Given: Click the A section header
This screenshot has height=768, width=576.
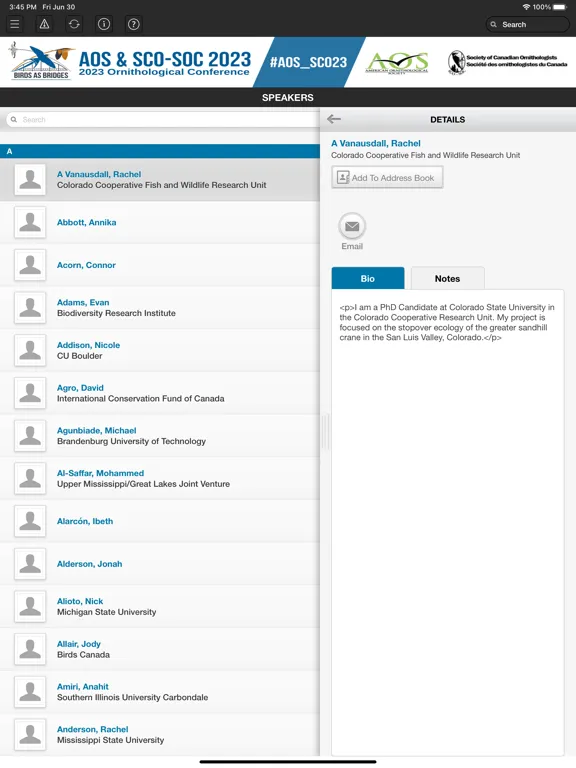Looking at the screenshot, I should pos(160,151).
